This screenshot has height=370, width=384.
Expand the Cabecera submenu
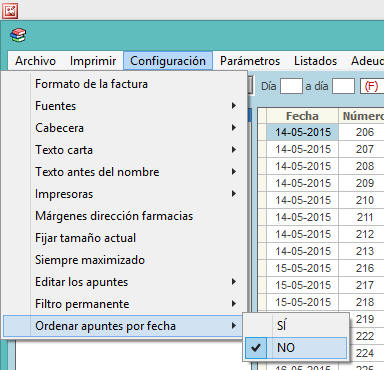125,128
